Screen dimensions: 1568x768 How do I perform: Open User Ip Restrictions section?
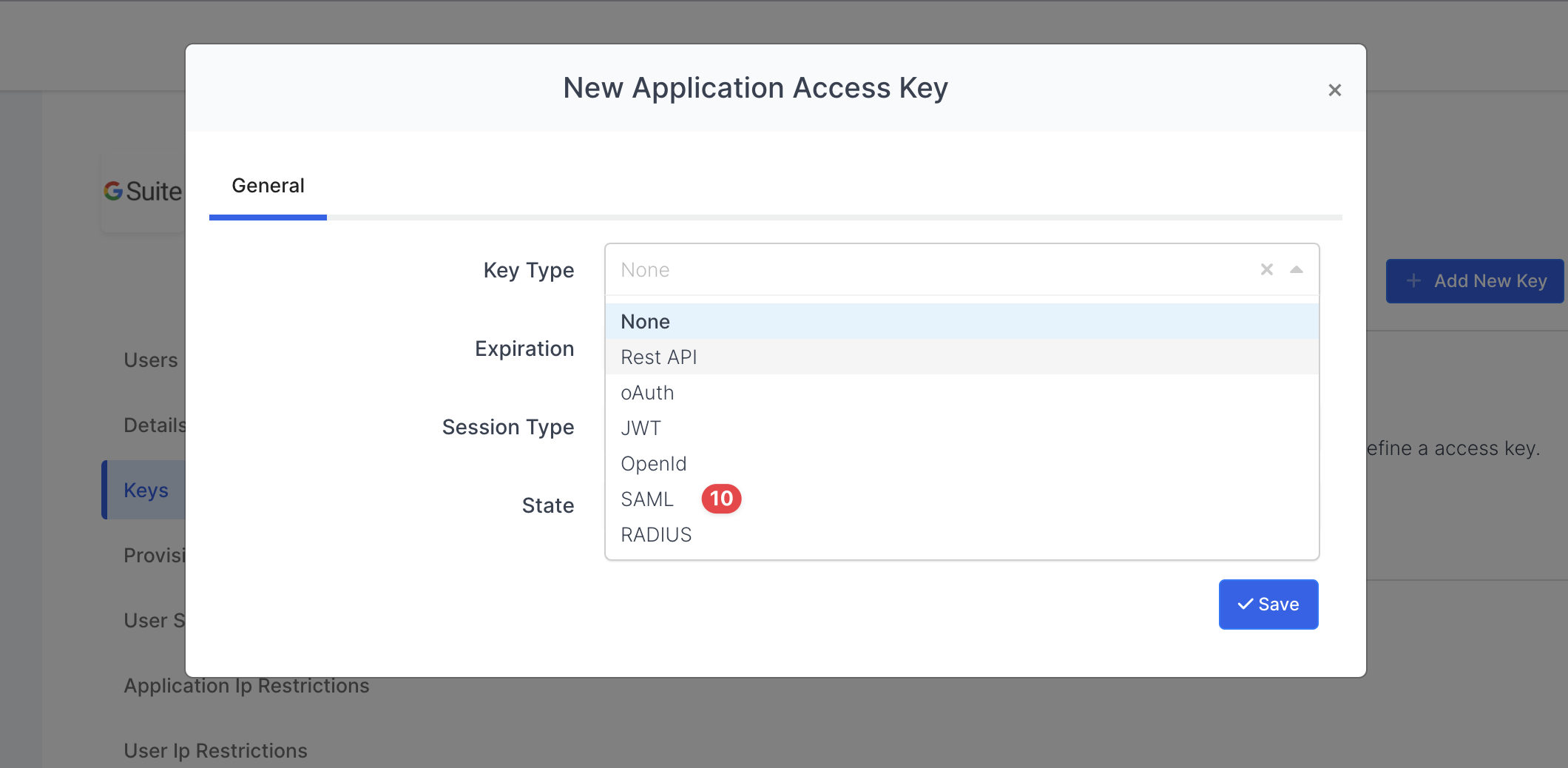tap(215, 751)
